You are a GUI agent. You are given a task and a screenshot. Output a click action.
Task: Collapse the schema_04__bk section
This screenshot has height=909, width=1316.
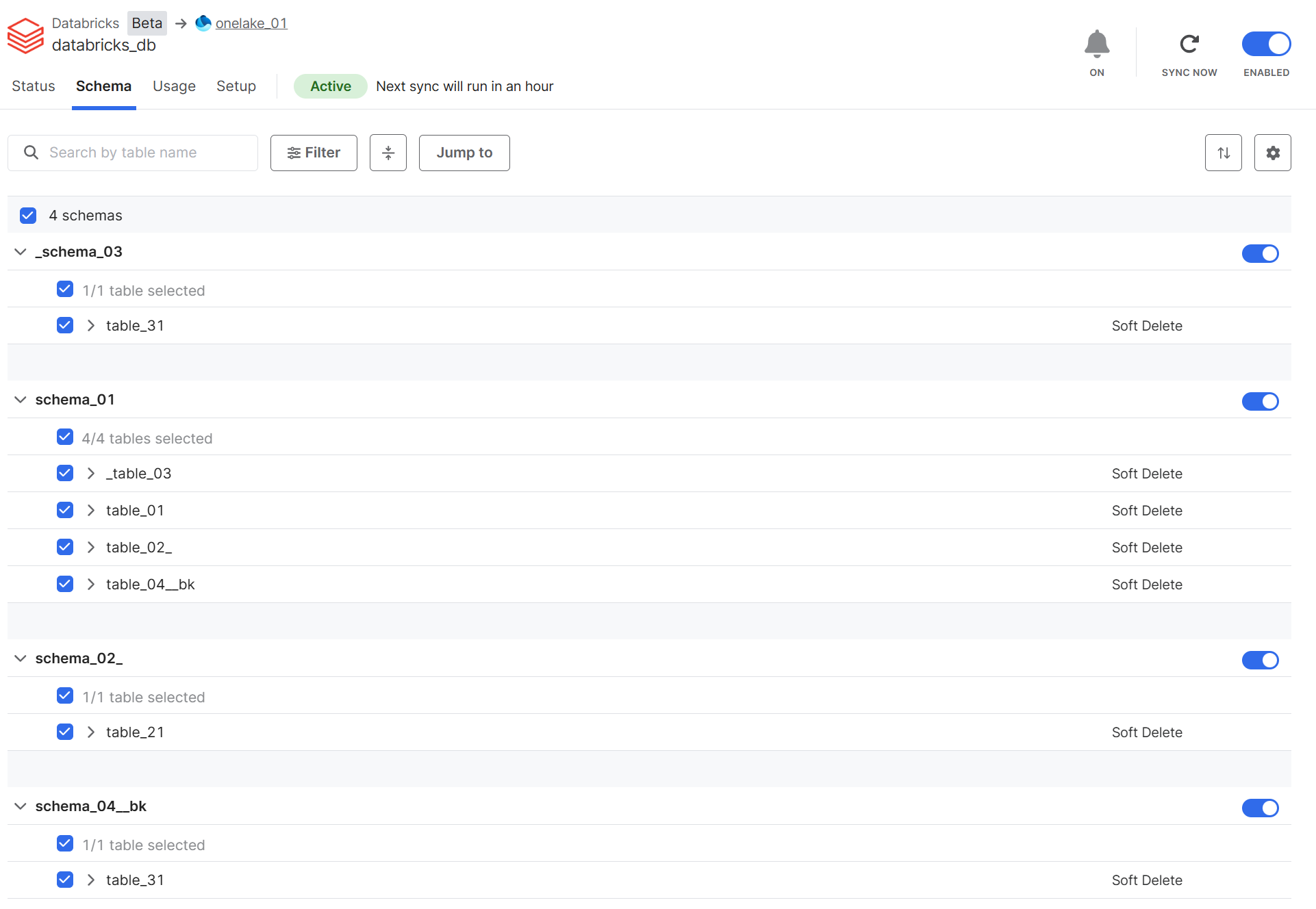[21, 806]
